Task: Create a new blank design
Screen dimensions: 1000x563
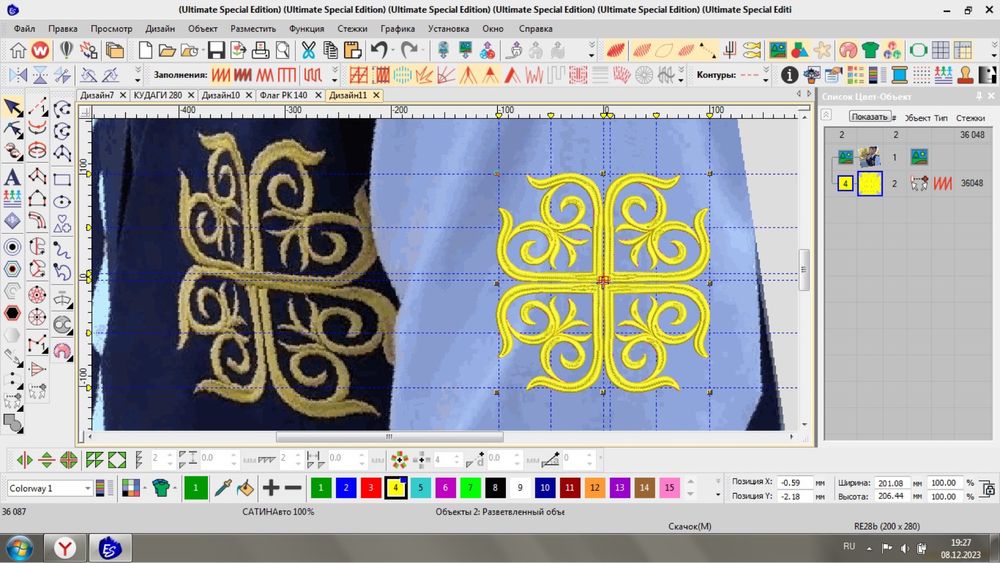Action: tap(145, 50)
